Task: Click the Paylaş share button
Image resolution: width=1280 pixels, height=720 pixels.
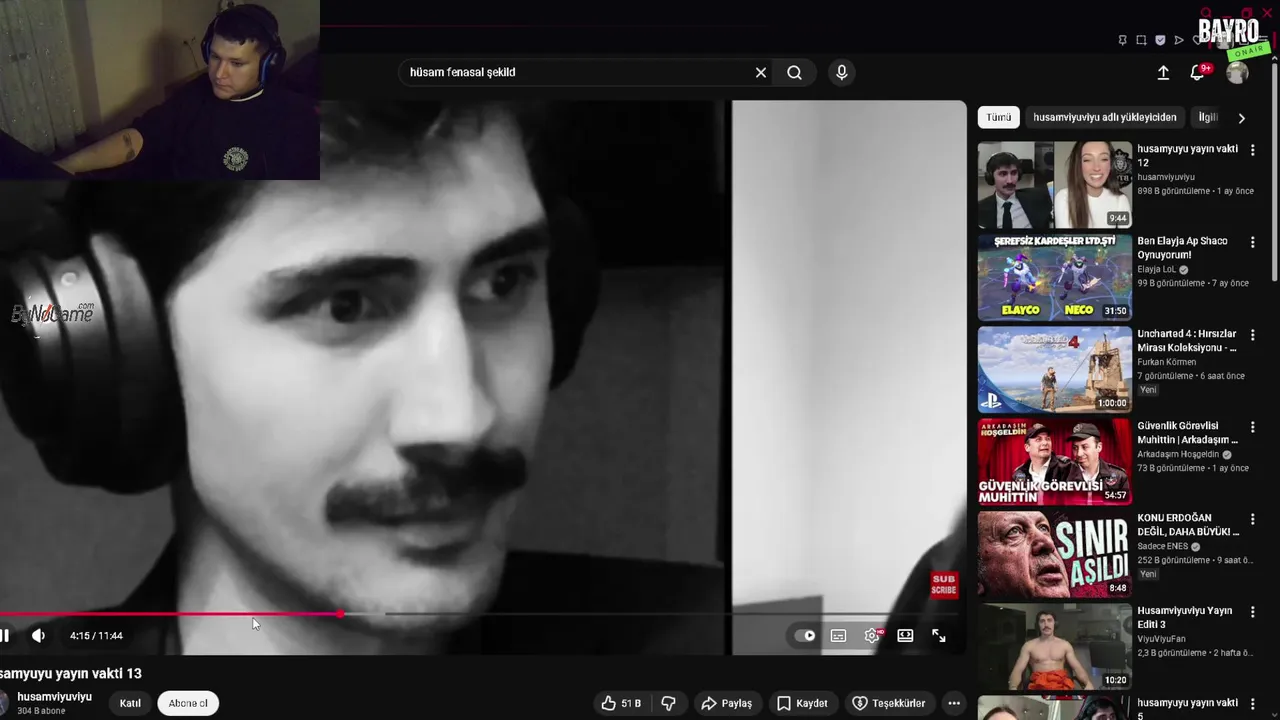Action: [x=726, y=703]
